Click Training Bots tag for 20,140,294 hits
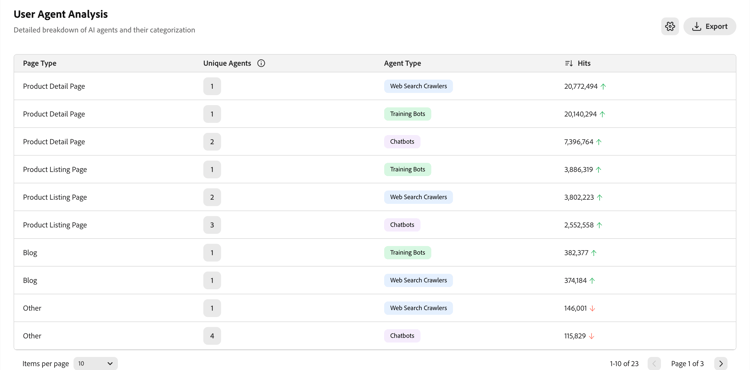Image resolution: width=750 pixels, height=370 pixels. 408,114
